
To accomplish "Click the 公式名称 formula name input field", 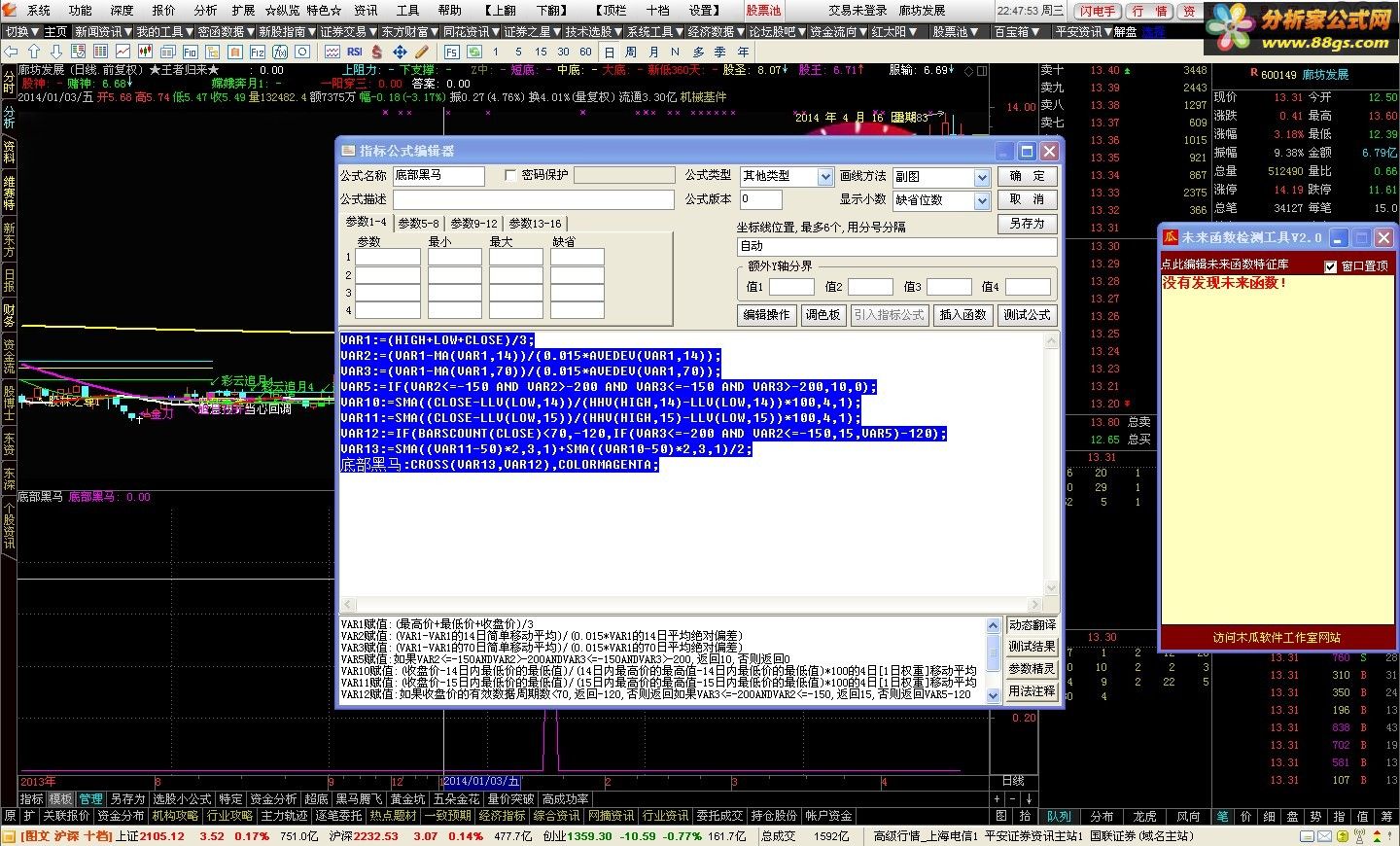I will (x=438, y=176).
